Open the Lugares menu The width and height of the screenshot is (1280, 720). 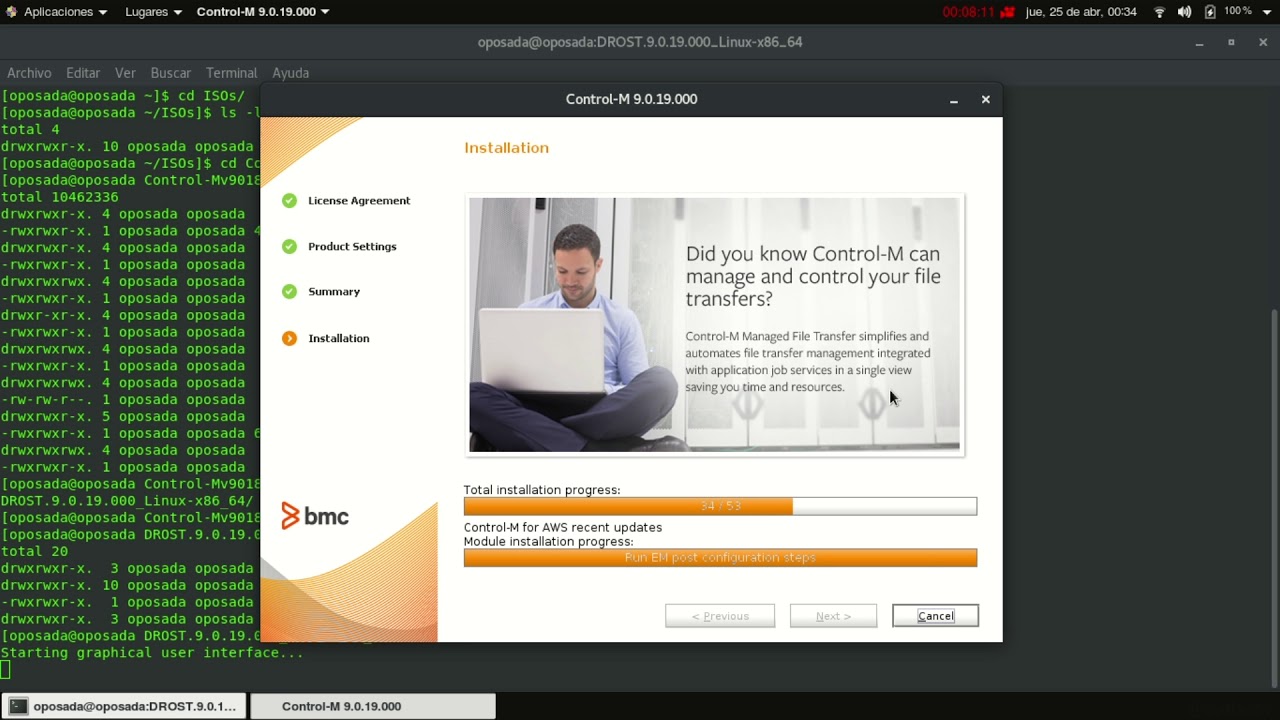(x=153, y=12)
